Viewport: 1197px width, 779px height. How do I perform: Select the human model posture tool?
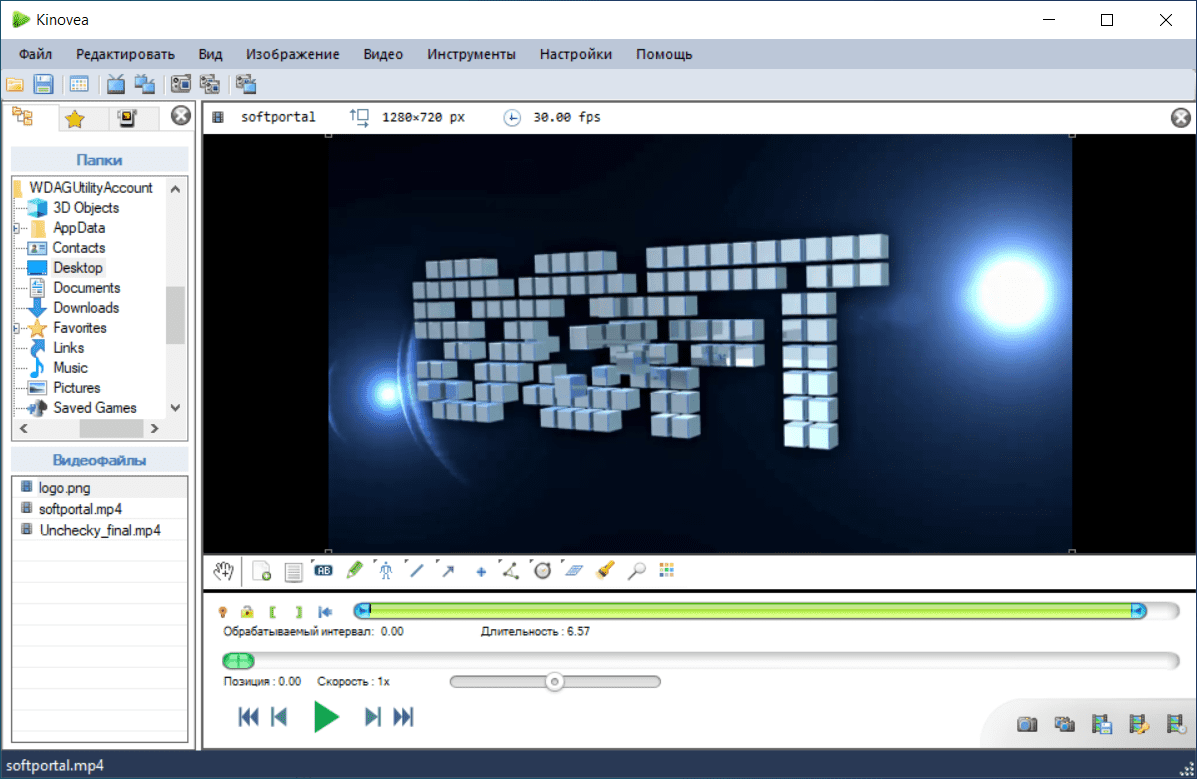386,571
